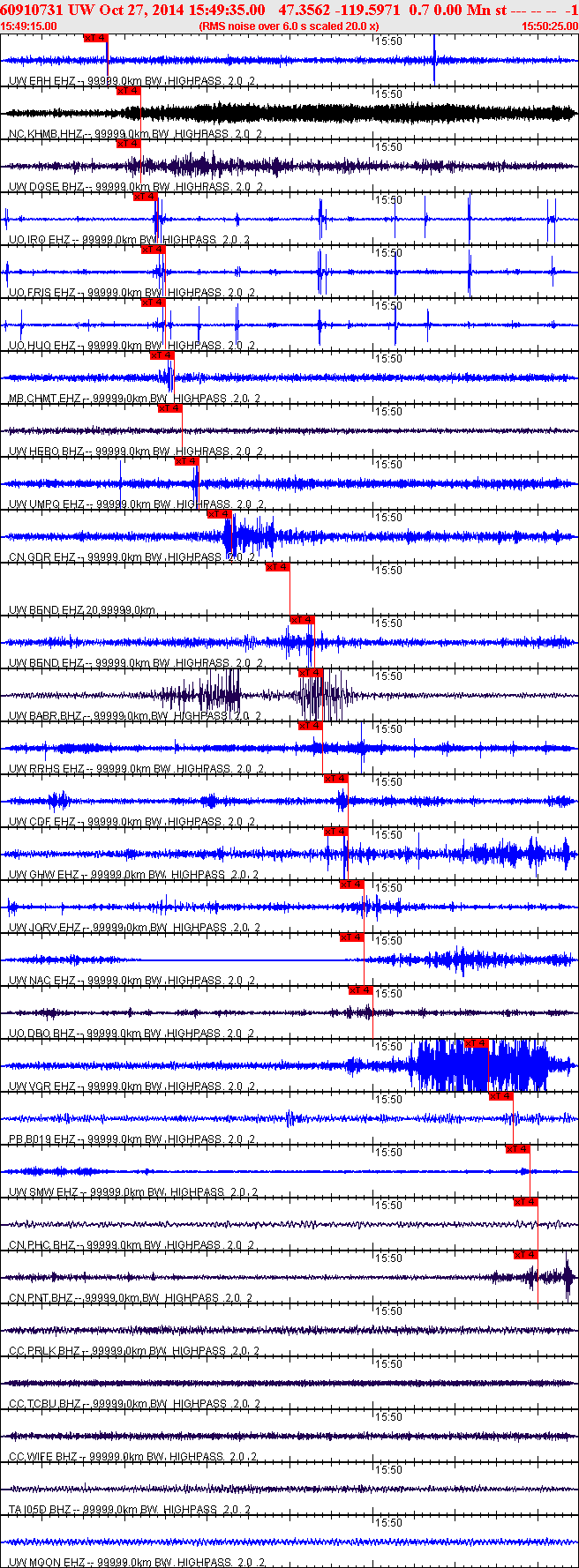
Task: Select the UW RRHS EHZ station label
Action: (136, 769)
